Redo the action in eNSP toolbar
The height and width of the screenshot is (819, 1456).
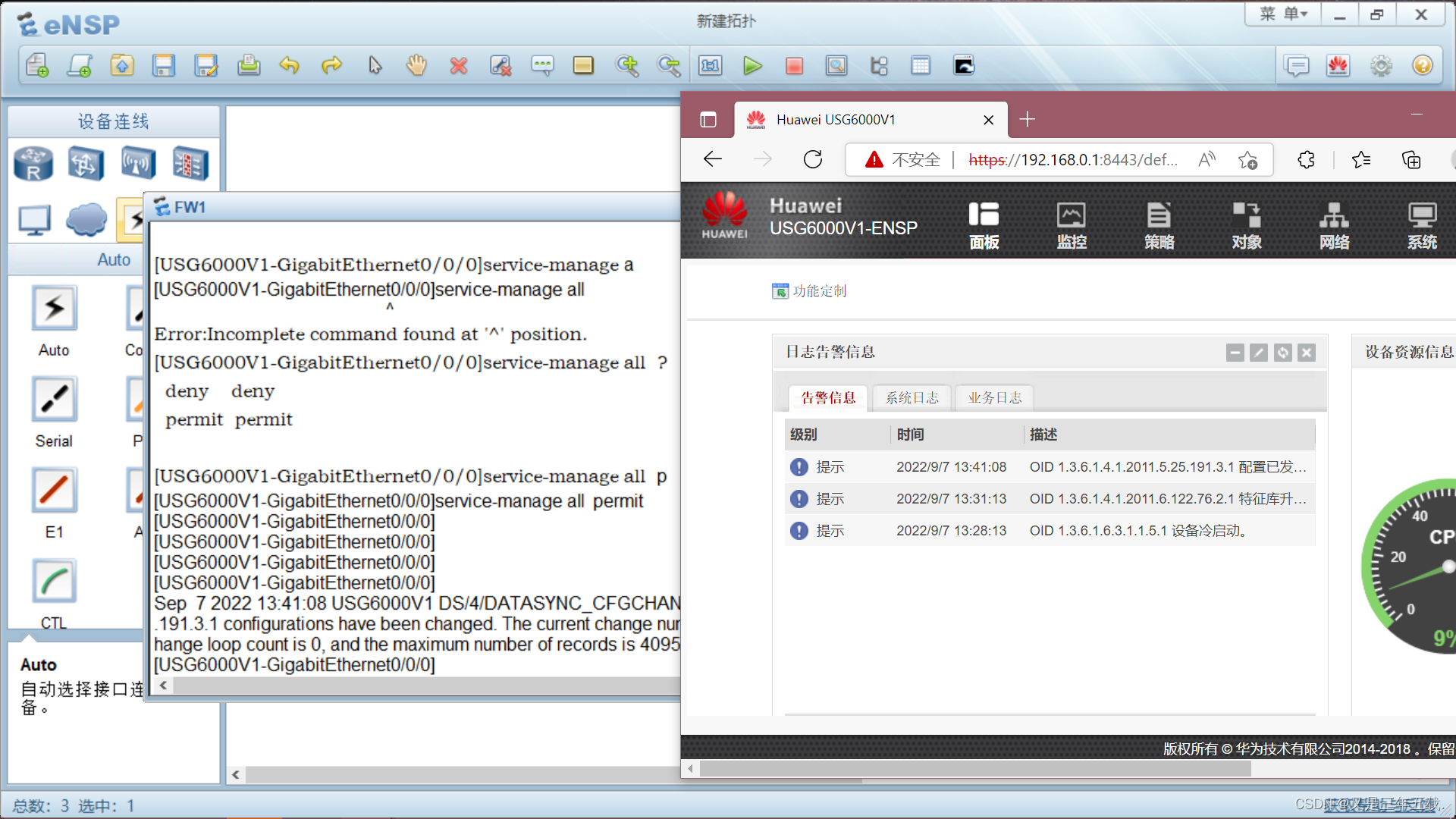(x=331, y=66)
